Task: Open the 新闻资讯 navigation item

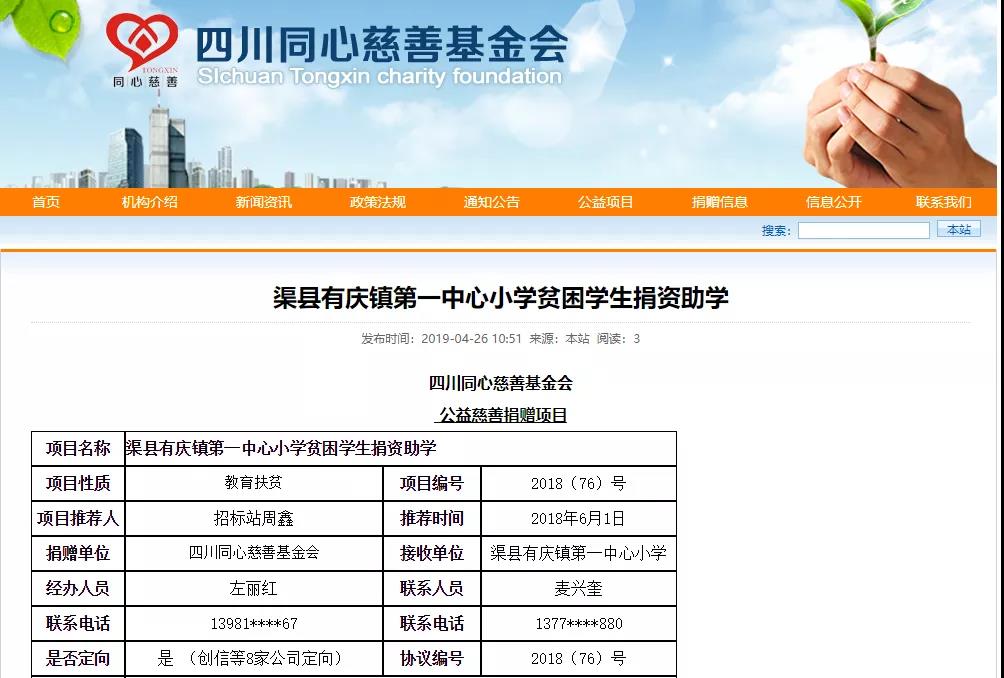Action: 264,202
